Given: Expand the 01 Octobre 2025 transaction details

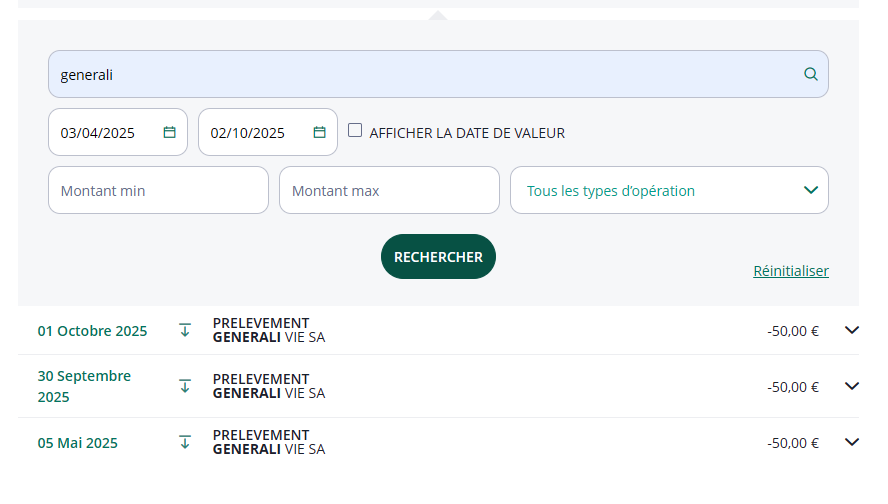Looking at the screenshot, I should tap(852, 330).
